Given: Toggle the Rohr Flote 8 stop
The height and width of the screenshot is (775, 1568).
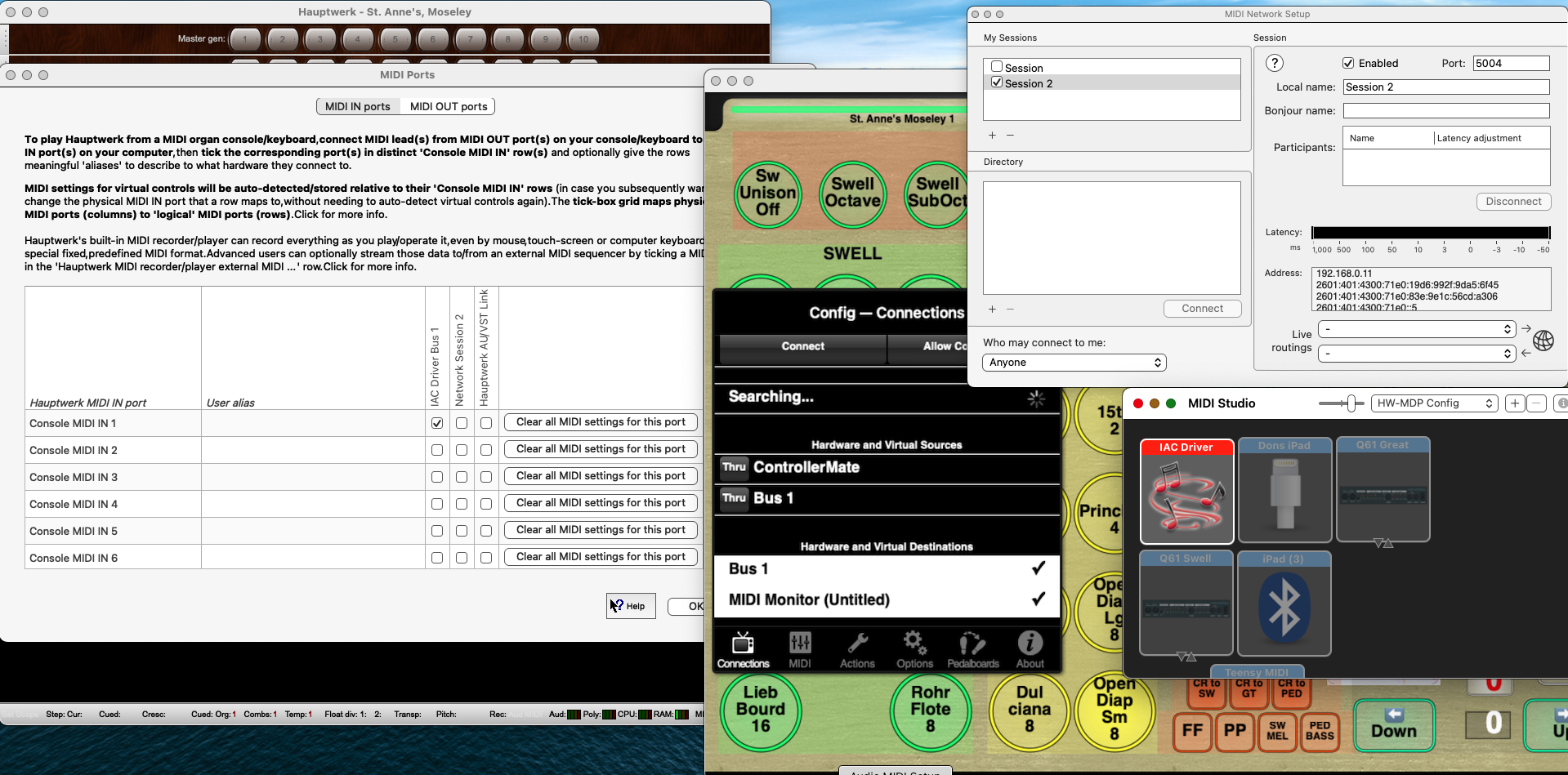Looking at the screenshot, I should 931,710.
